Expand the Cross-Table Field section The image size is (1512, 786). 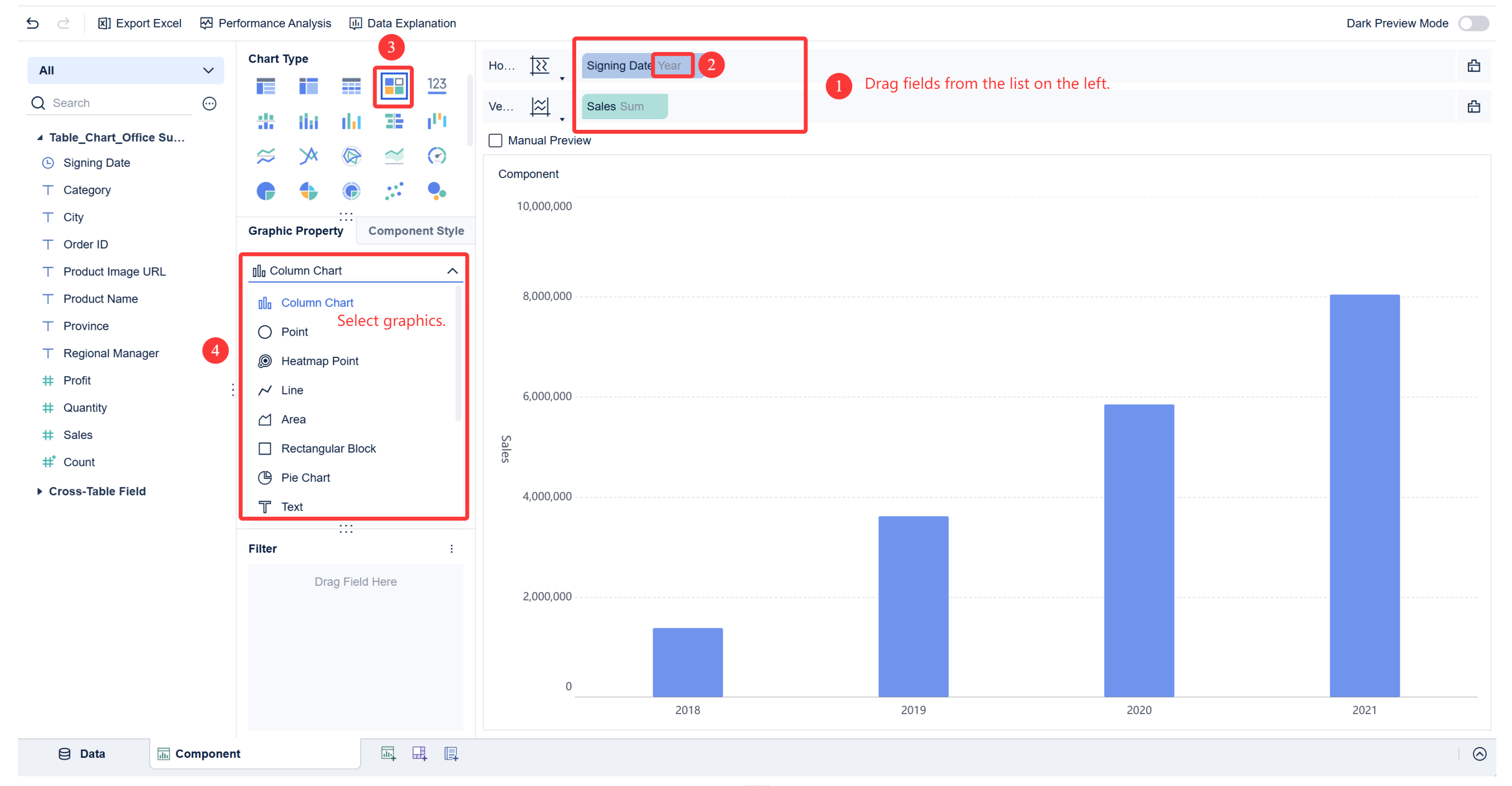pyautogui.click(x=40, y=492)
